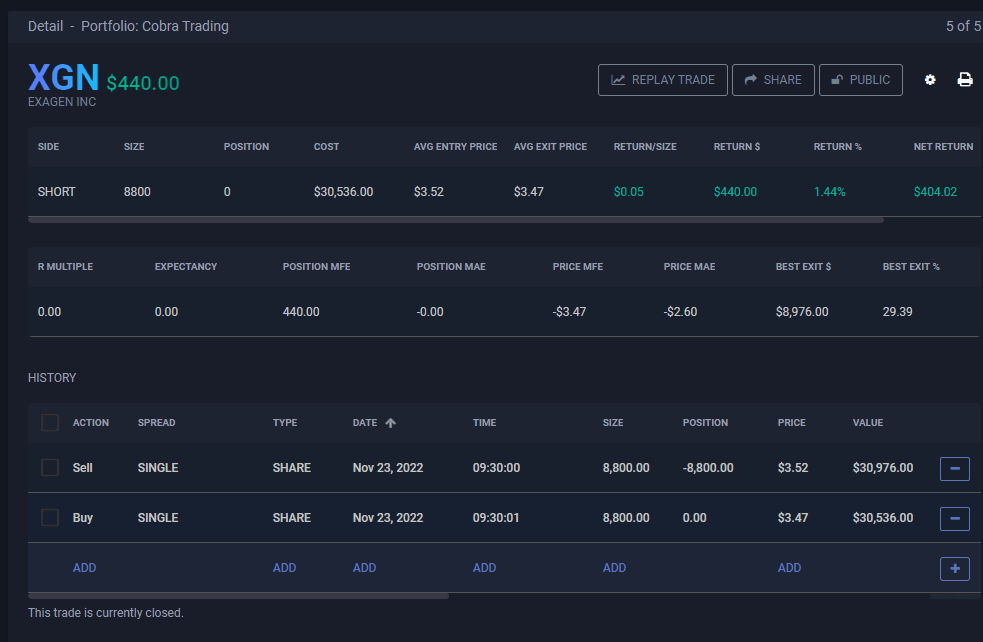Select the Sell transaction checkbox
This screenshot has width=983, height=642.
tap(50, 468)
